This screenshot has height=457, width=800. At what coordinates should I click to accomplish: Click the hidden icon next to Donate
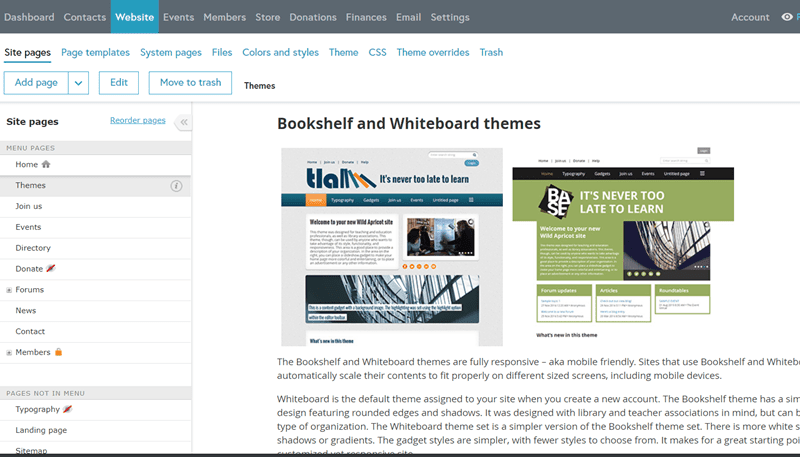click(x=51, y=268)
